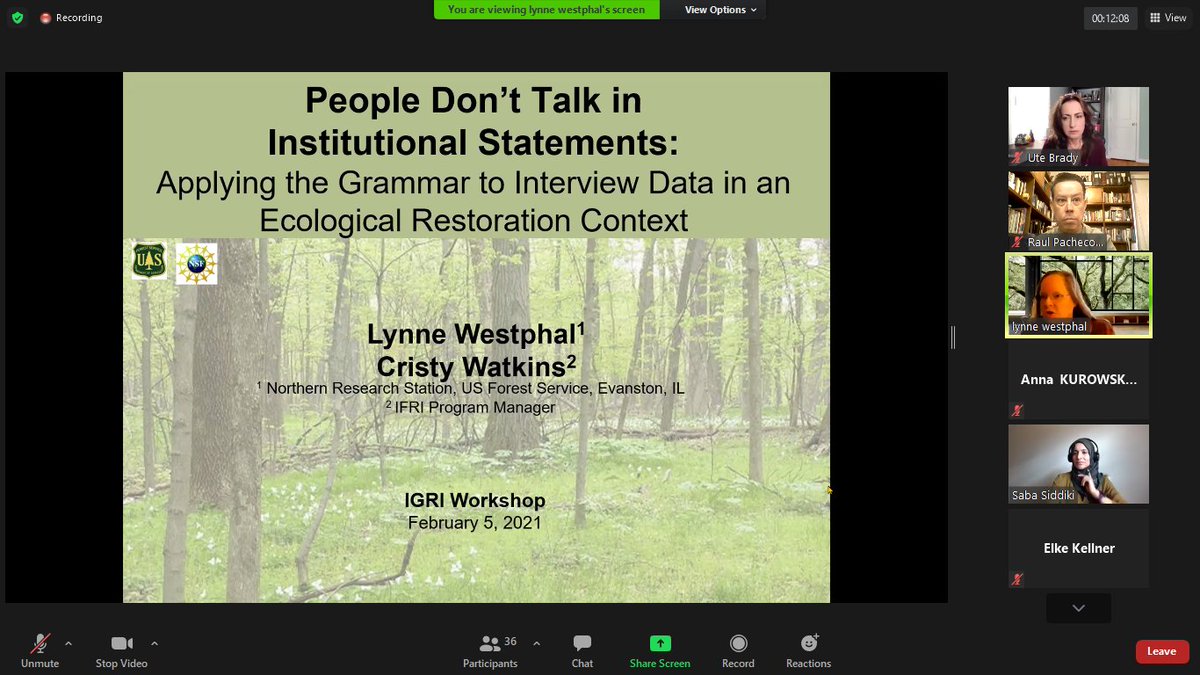Click the muted mic icon on Elke Kellner
Screen dimensions: 1200x675
[1017, 578]
